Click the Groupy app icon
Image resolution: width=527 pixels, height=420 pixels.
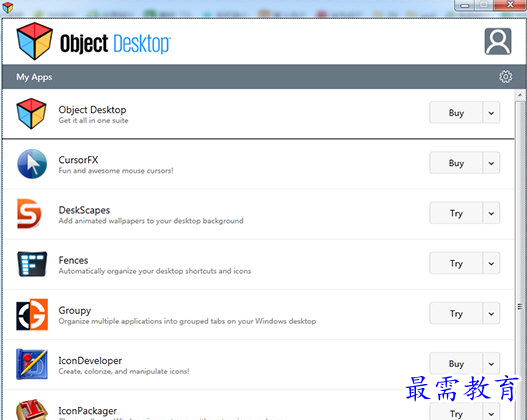click(x=32, y=314)
